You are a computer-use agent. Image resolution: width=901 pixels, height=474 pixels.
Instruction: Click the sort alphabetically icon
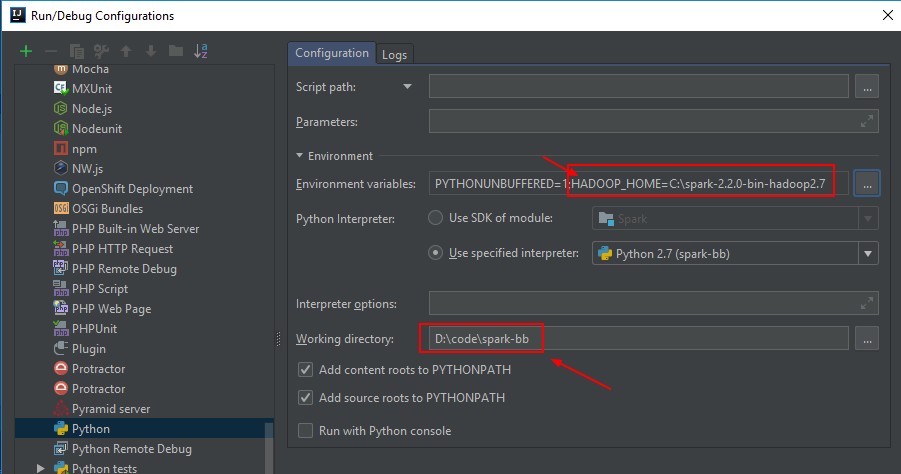[201, 51]
